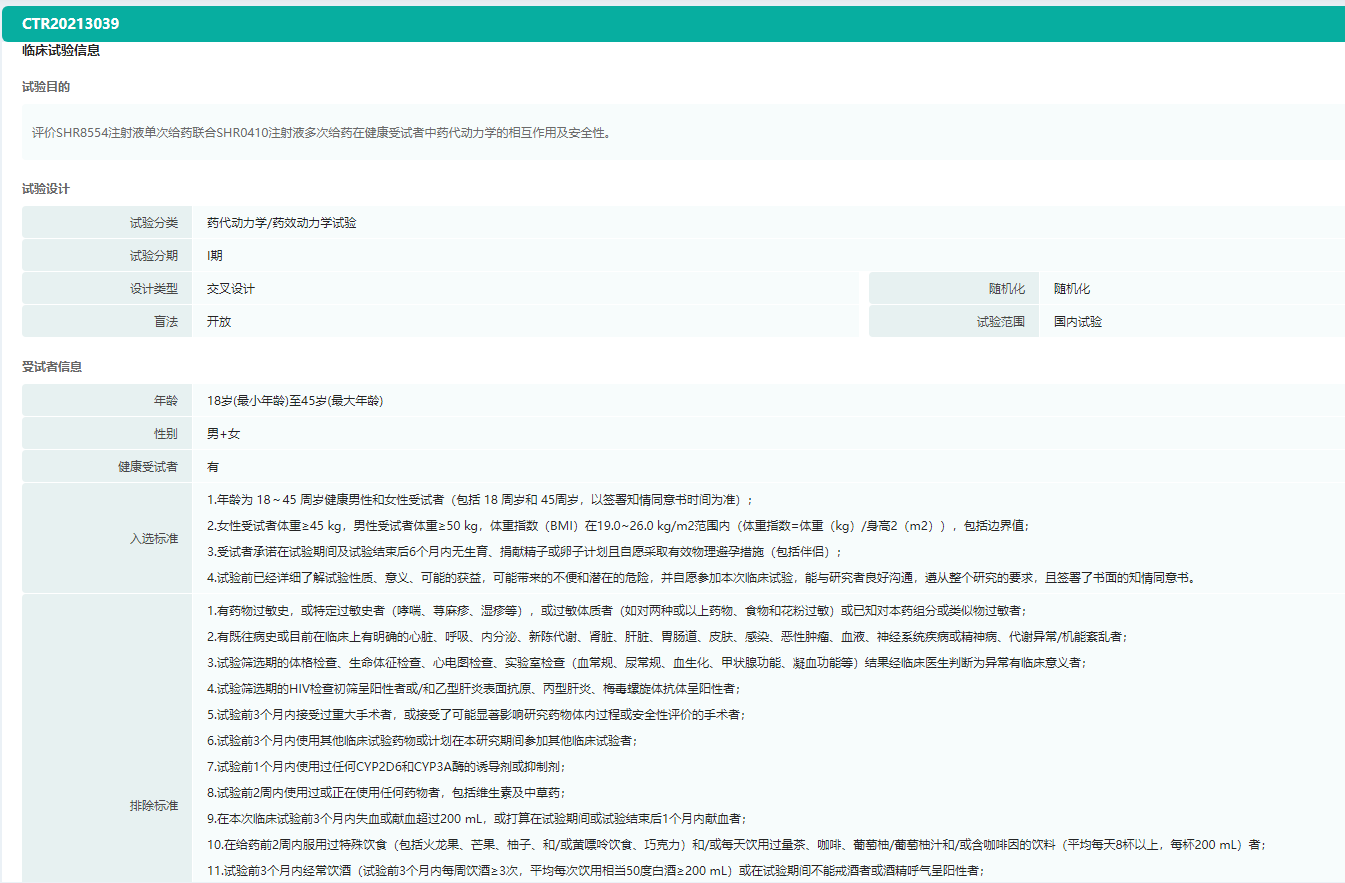Click the 试验范围 label cell
This screenshot has height=883, width=1345.
click(x=1000, y=322)
